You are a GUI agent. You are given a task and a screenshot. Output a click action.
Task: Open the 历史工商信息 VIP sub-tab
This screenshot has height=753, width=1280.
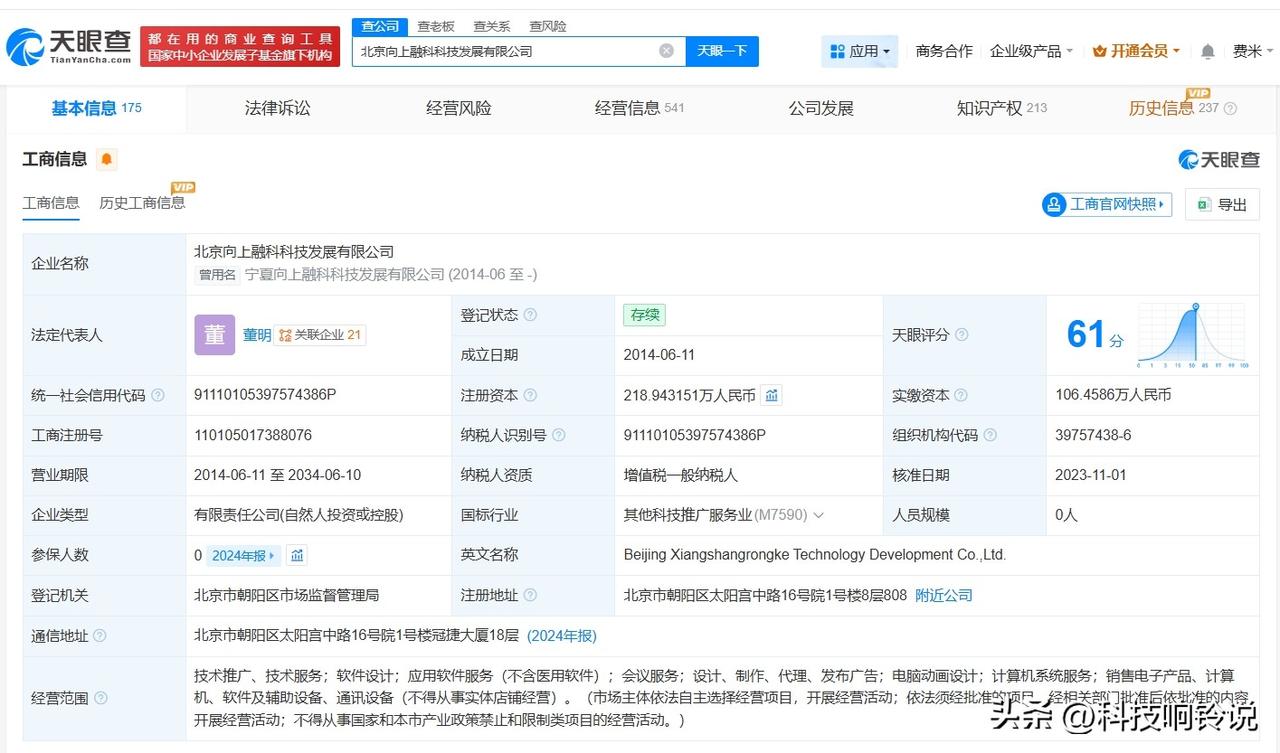142,203
